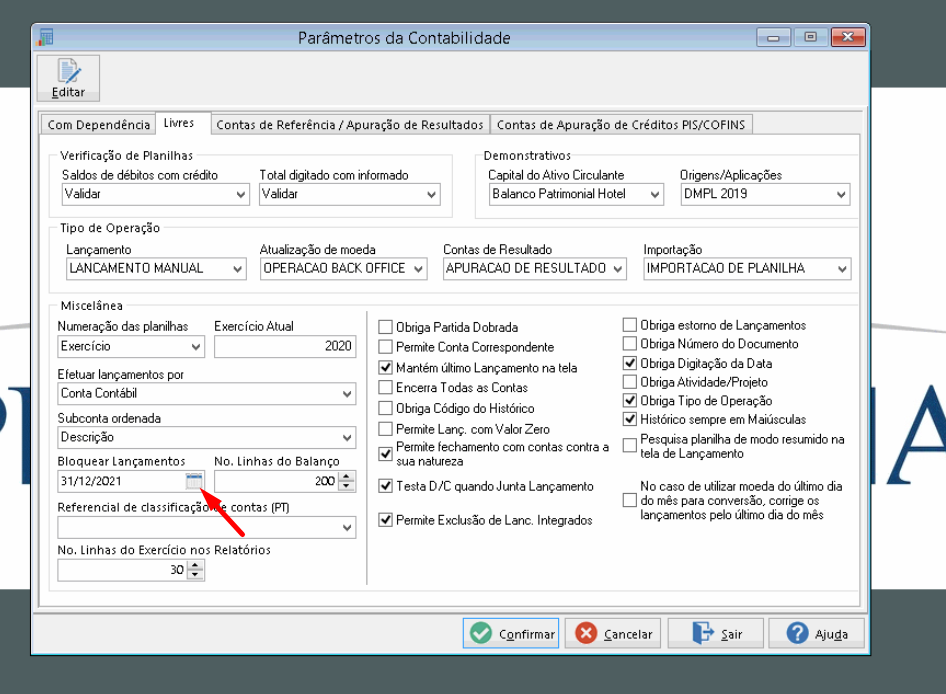This screenshot has width=946, height=694.
Task: Uncheck Testa D/C quando Junta Lançamento
Action: [x=386, y=486]
